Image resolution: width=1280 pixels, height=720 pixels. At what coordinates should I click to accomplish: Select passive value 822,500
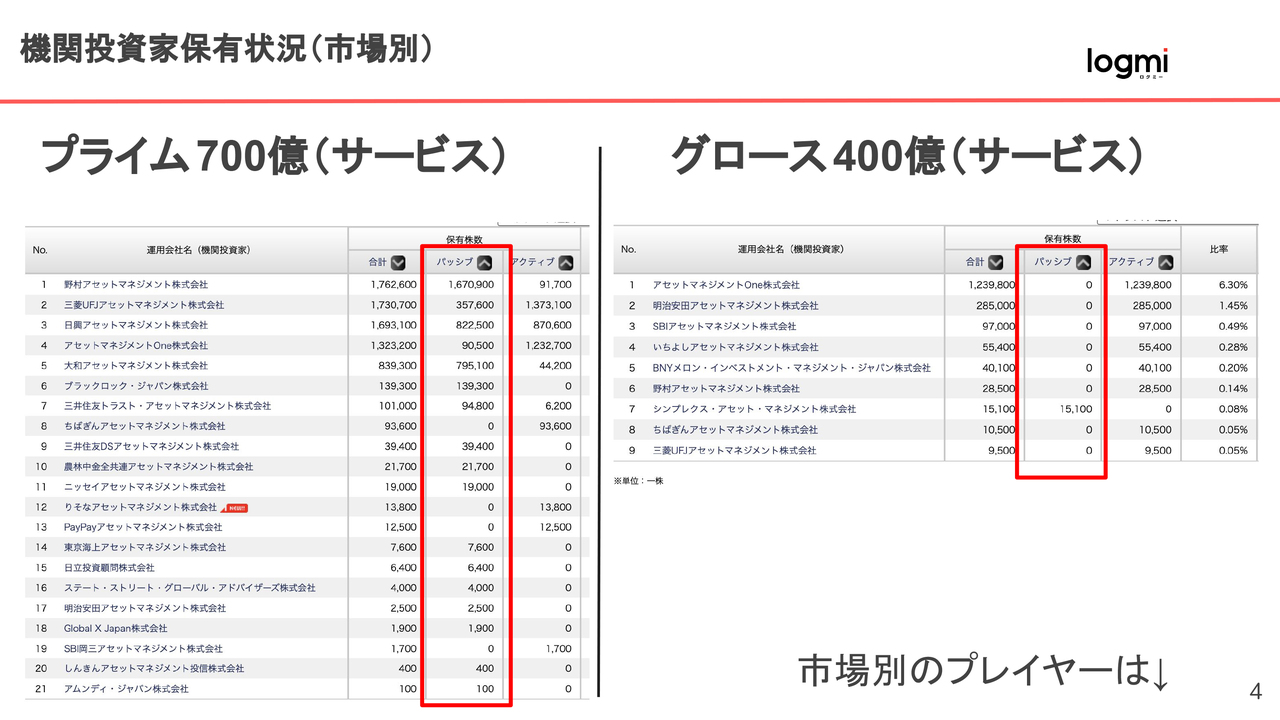(x=474, y=325)
